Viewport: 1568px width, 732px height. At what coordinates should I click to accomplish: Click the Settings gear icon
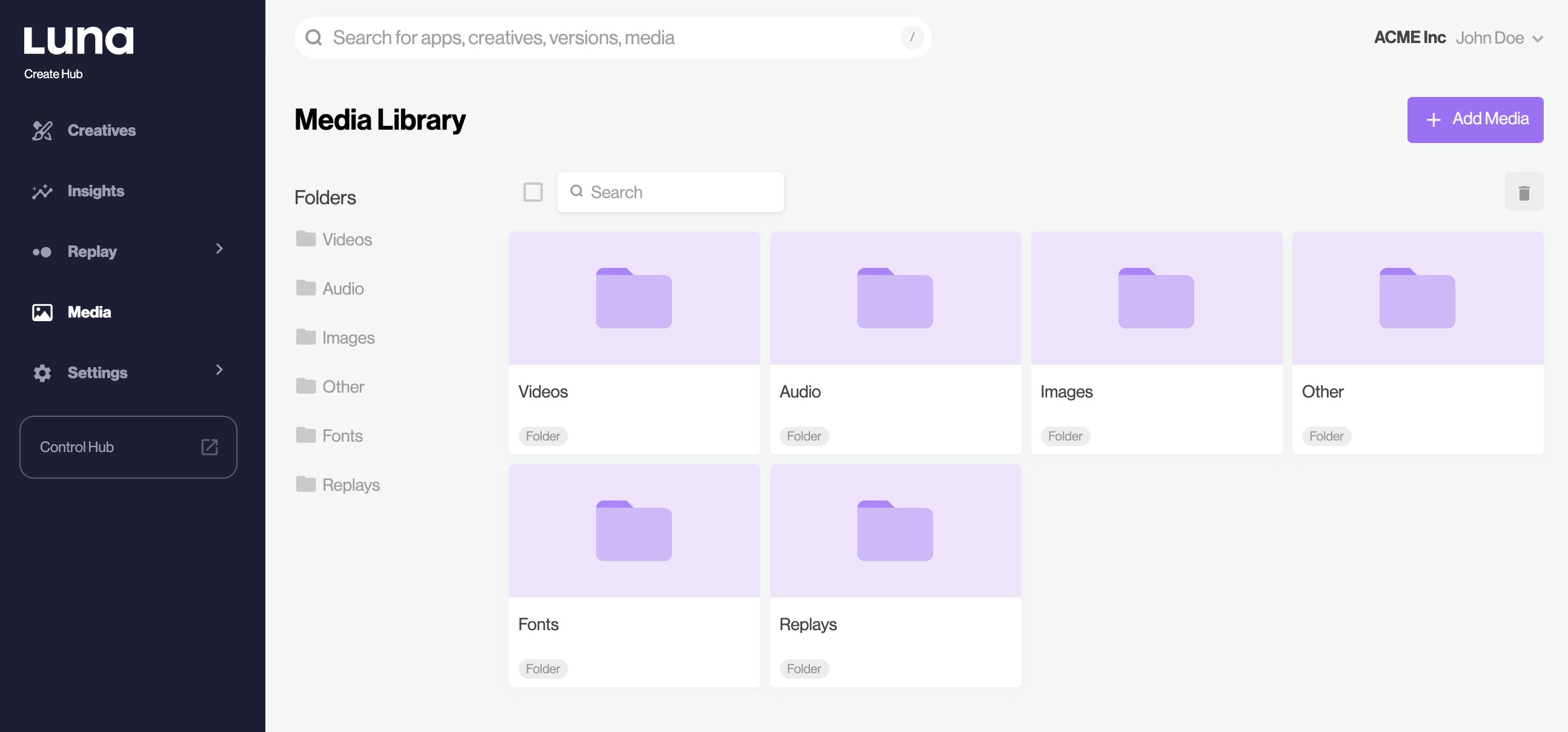[42, 373]
